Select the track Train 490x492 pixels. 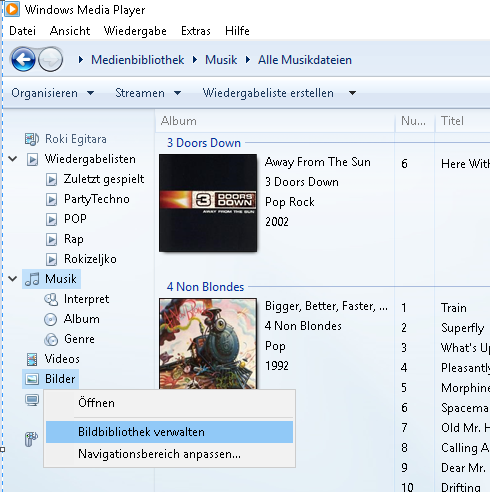point(454,308)
